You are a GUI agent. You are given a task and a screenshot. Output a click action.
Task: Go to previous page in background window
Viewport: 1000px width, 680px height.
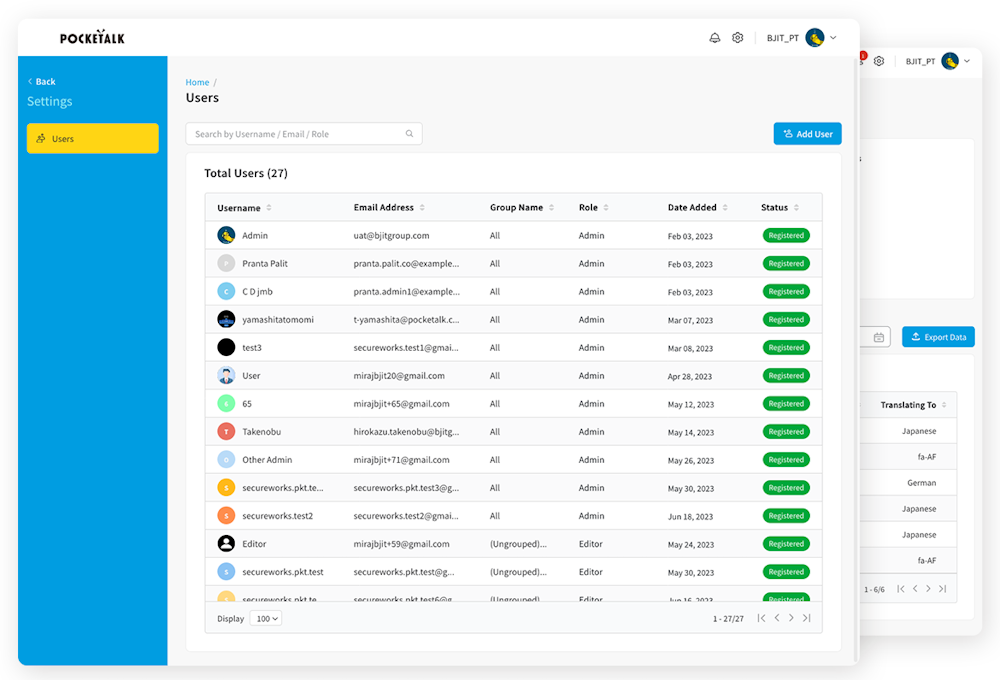coord(915,589)
